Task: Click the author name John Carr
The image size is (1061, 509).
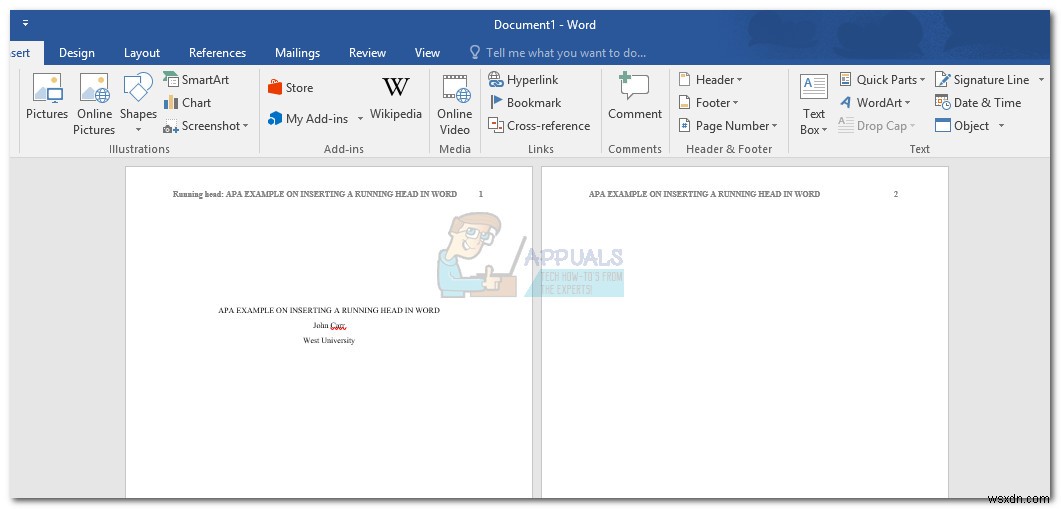Action: coord(329,326)
